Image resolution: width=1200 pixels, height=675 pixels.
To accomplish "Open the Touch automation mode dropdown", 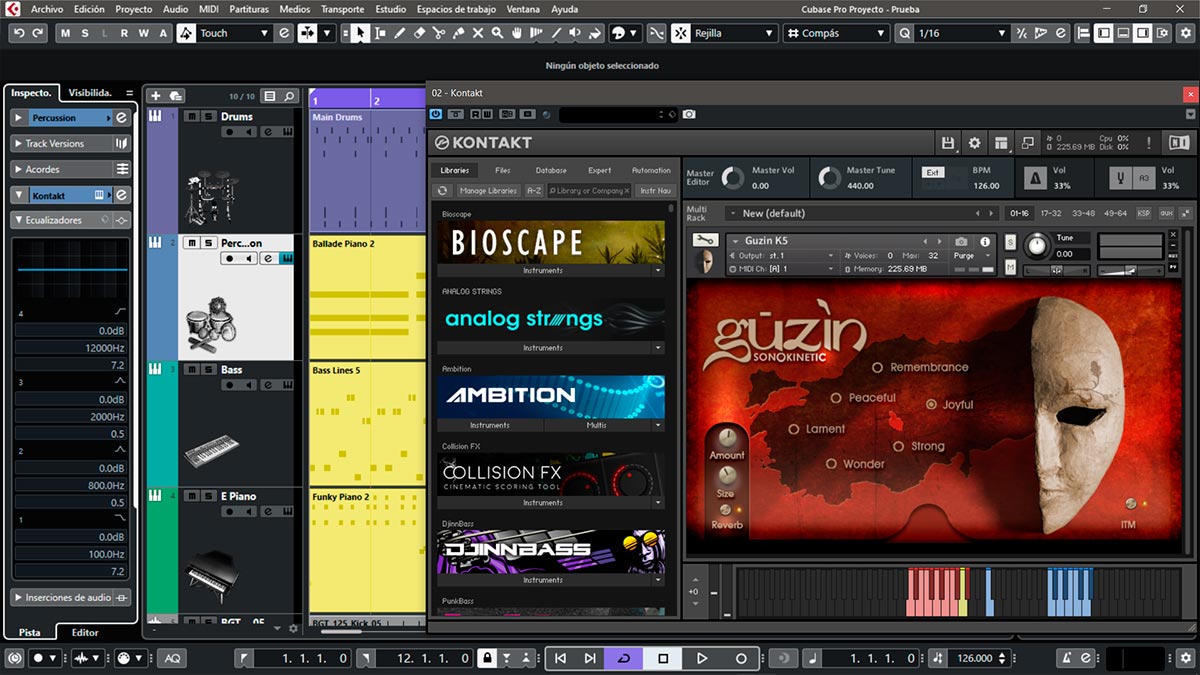I will click(x=236, y=33).
